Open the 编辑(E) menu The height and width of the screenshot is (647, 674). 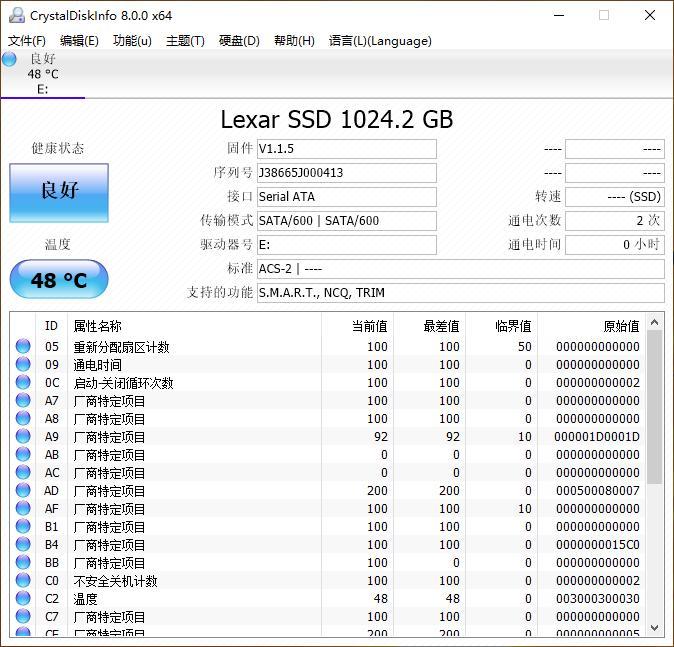[79, 41]
